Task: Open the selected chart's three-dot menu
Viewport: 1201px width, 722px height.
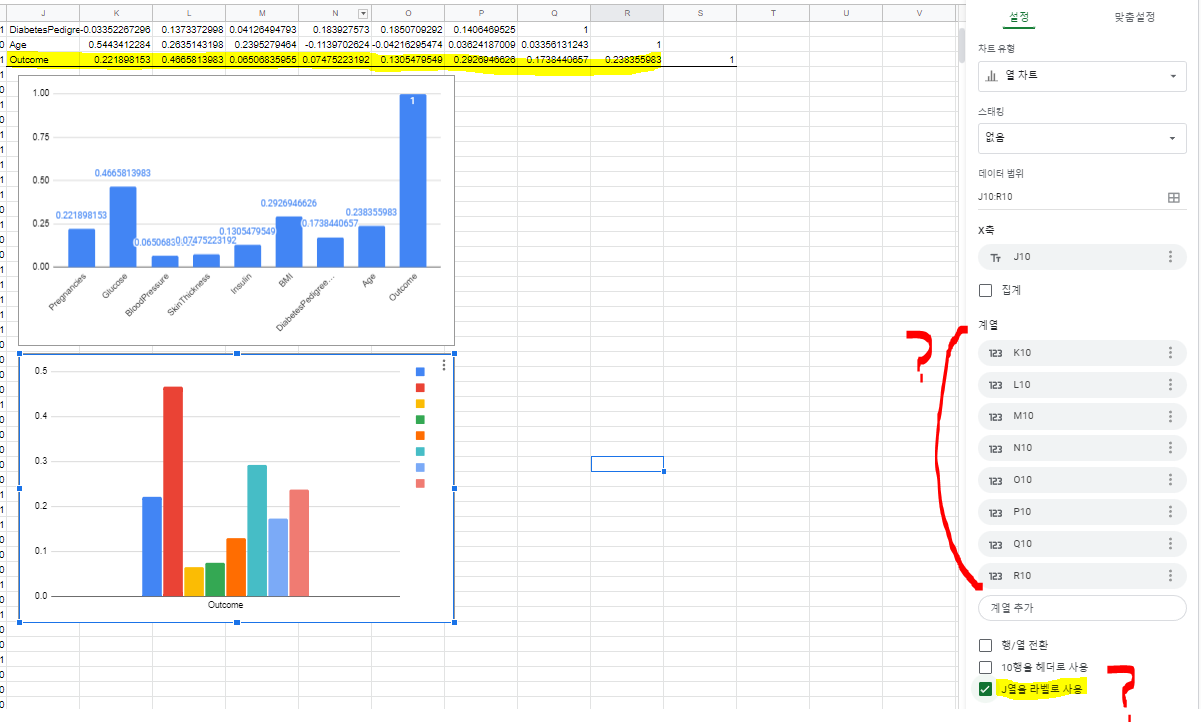Action: pyautogui.click(x=444, y=366)
